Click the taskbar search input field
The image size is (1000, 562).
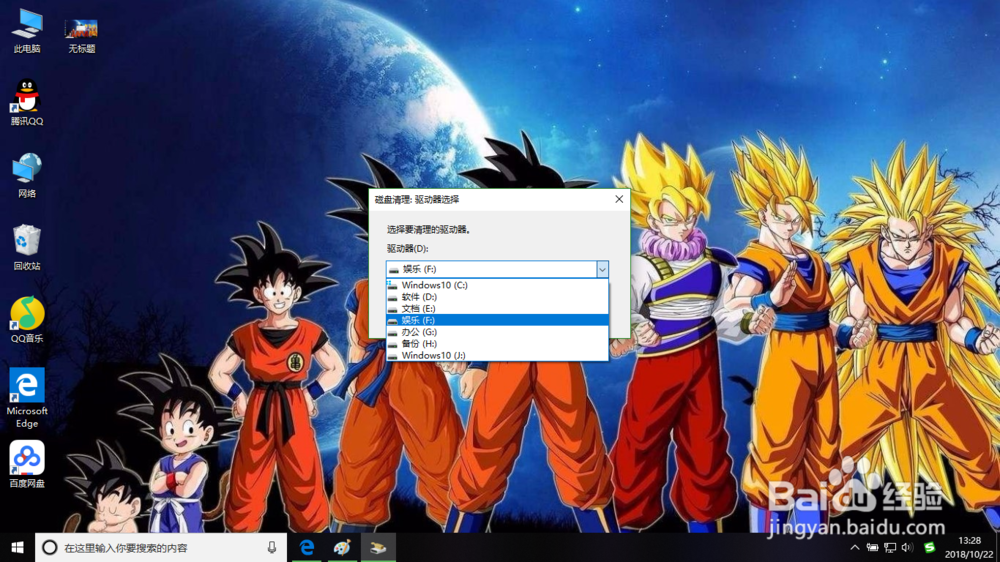point(161,547)
